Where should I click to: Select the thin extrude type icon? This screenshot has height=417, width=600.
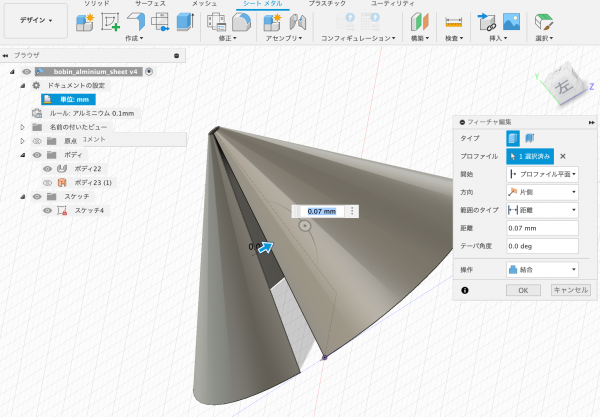(x=528, y=139)
